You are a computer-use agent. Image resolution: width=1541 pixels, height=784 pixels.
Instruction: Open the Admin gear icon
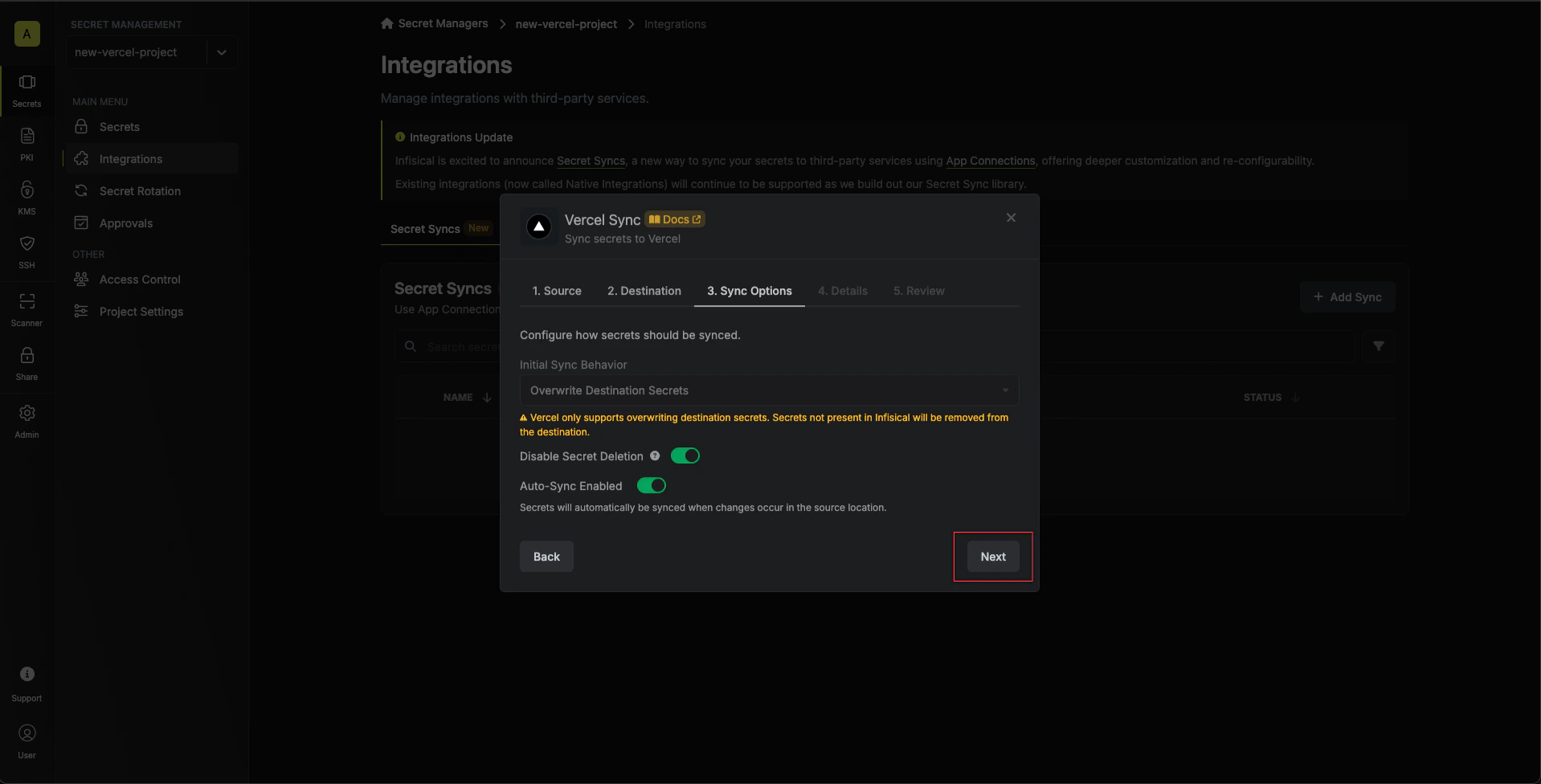27,413
